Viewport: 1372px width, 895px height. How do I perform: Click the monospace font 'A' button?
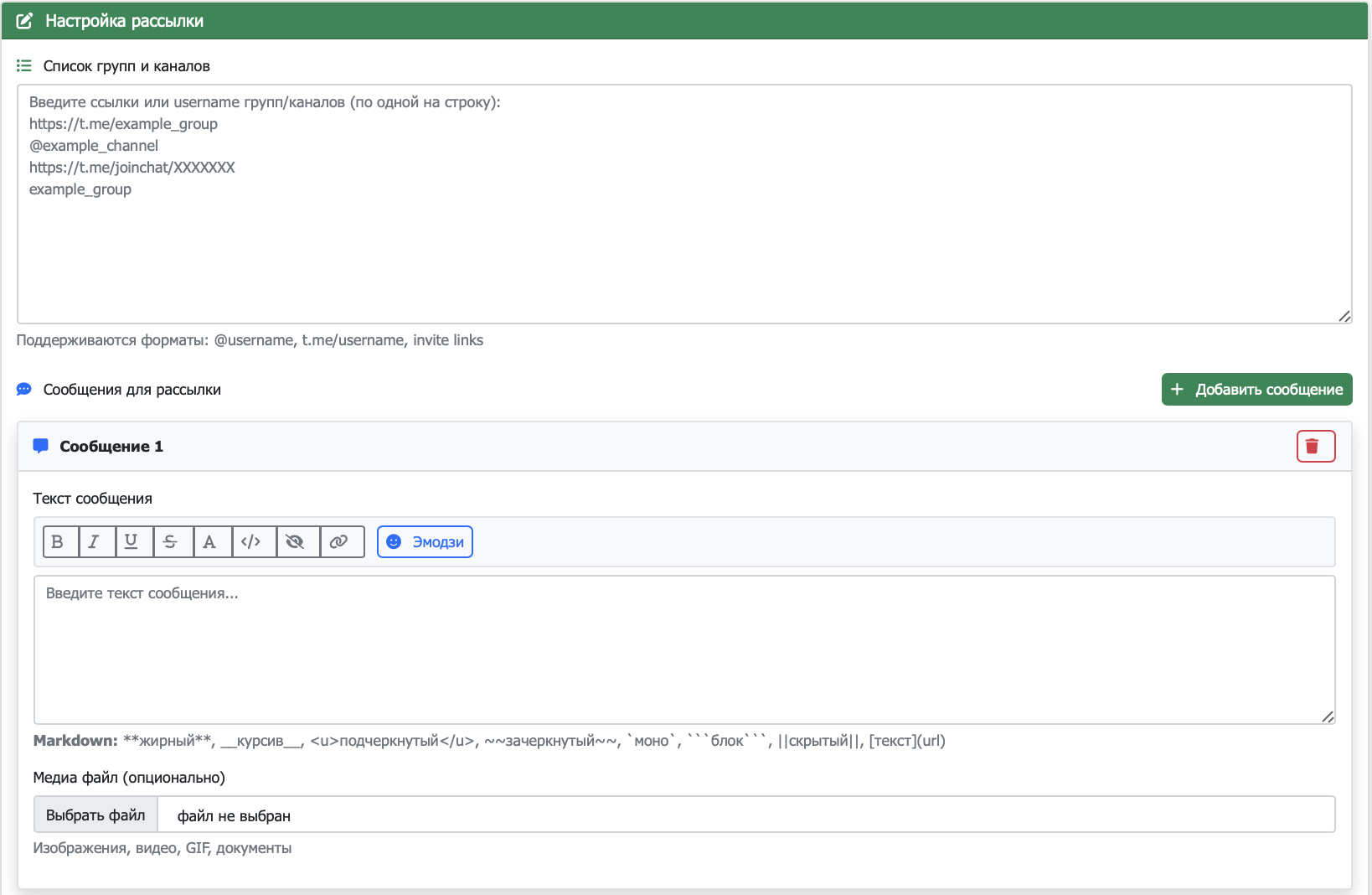(x=210, y=542)
